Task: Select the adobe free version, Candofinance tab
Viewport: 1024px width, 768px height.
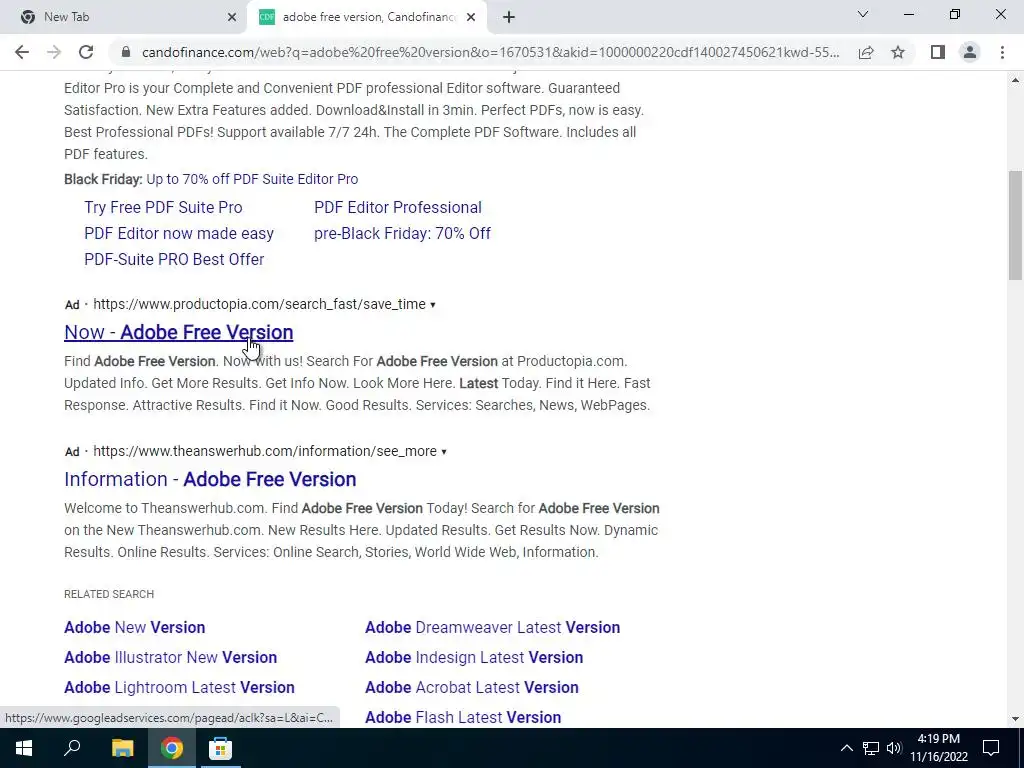Action: [x=368, y=17]
